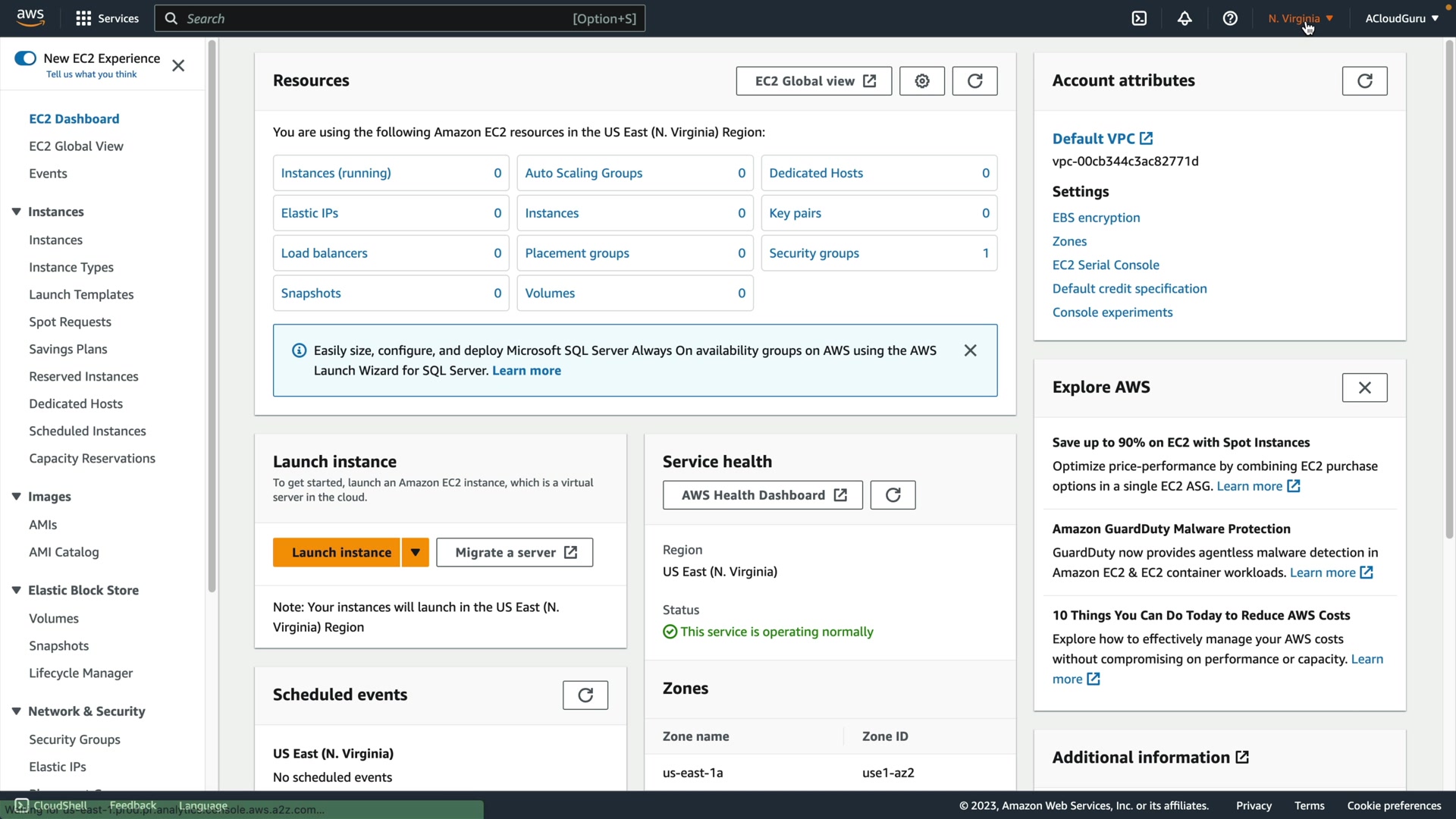The width and height of the screenshot is (1456, 819).
Task: Open CloudShell icon in top bar
Action: coord(1139,18)
